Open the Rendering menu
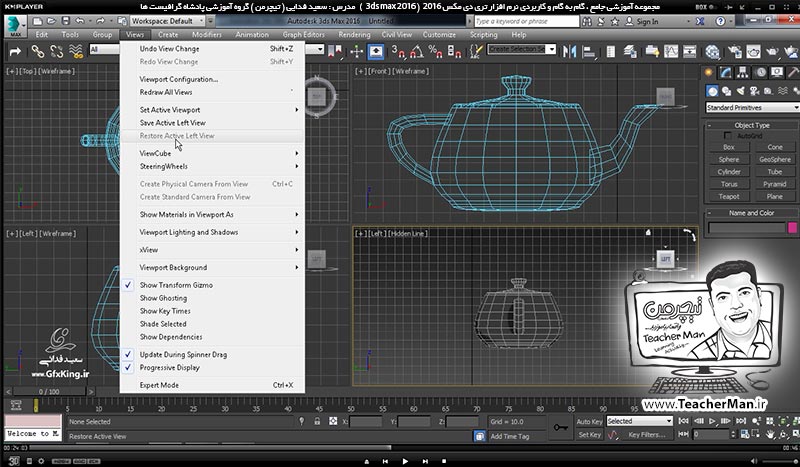The height and width of the screenshot is (467, 800). click(x=354, y=35)
